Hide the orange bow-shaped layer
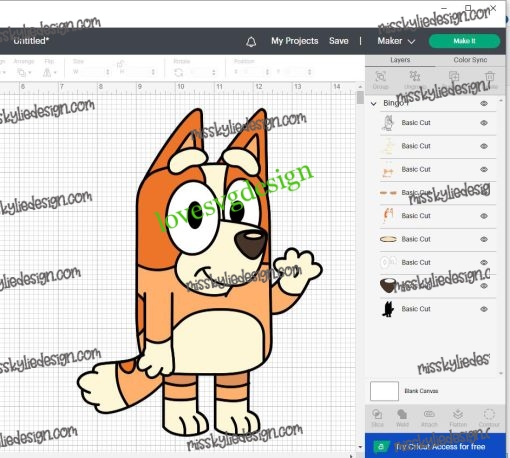 484,170
